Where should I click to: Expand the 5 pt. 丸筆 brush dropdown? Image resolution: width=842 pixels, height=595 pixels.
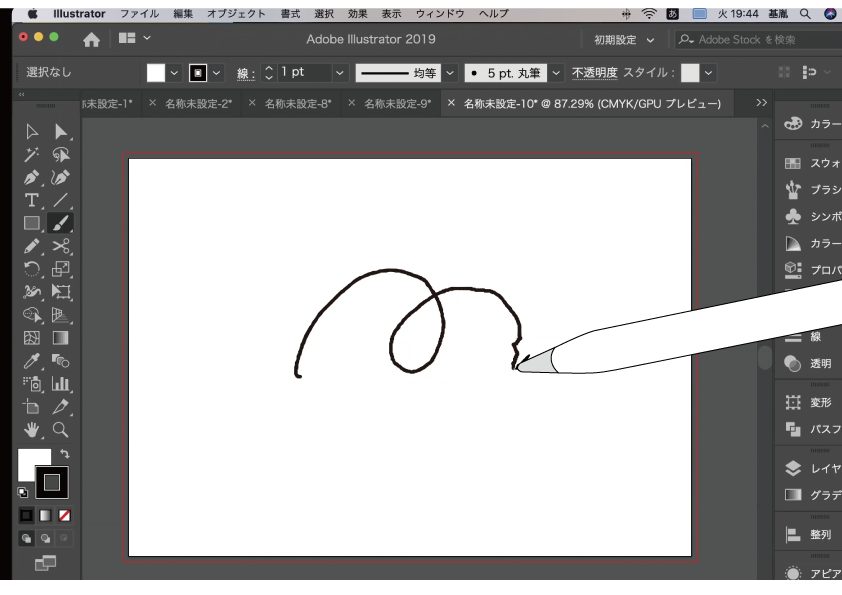click(x=557, y=73)
